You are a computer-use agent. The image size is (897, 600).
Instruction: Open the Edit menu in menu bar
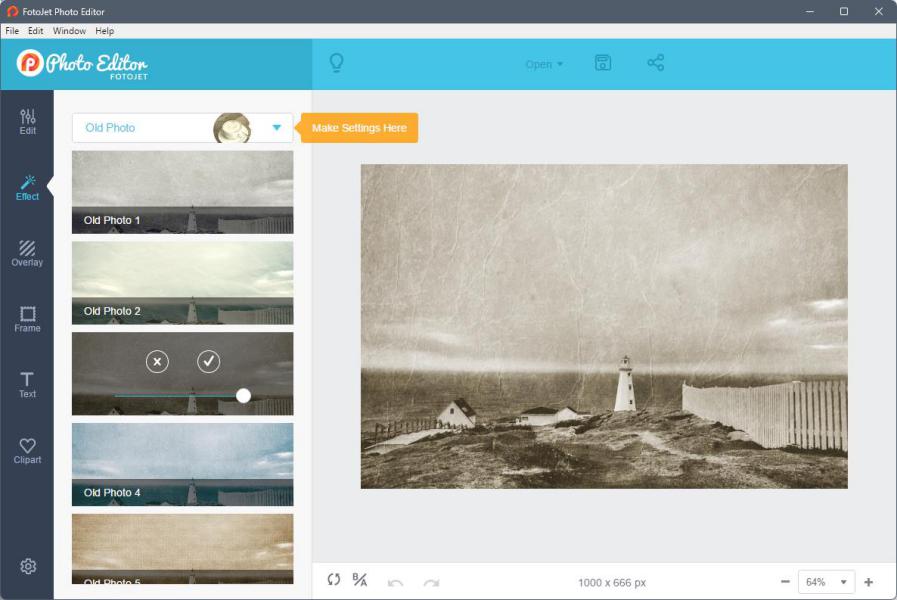(x=35, y=31)
